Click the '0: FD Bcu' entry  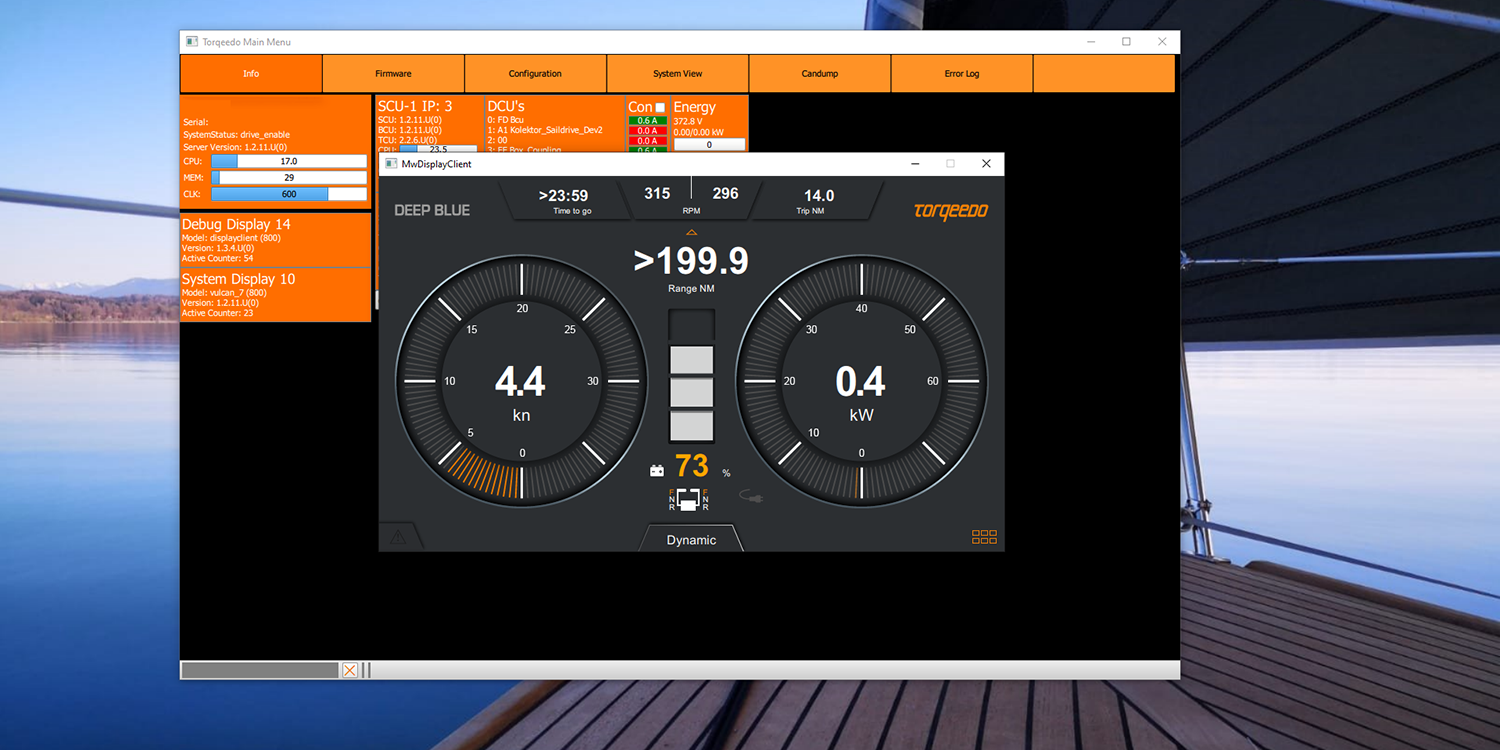point(506,120)
